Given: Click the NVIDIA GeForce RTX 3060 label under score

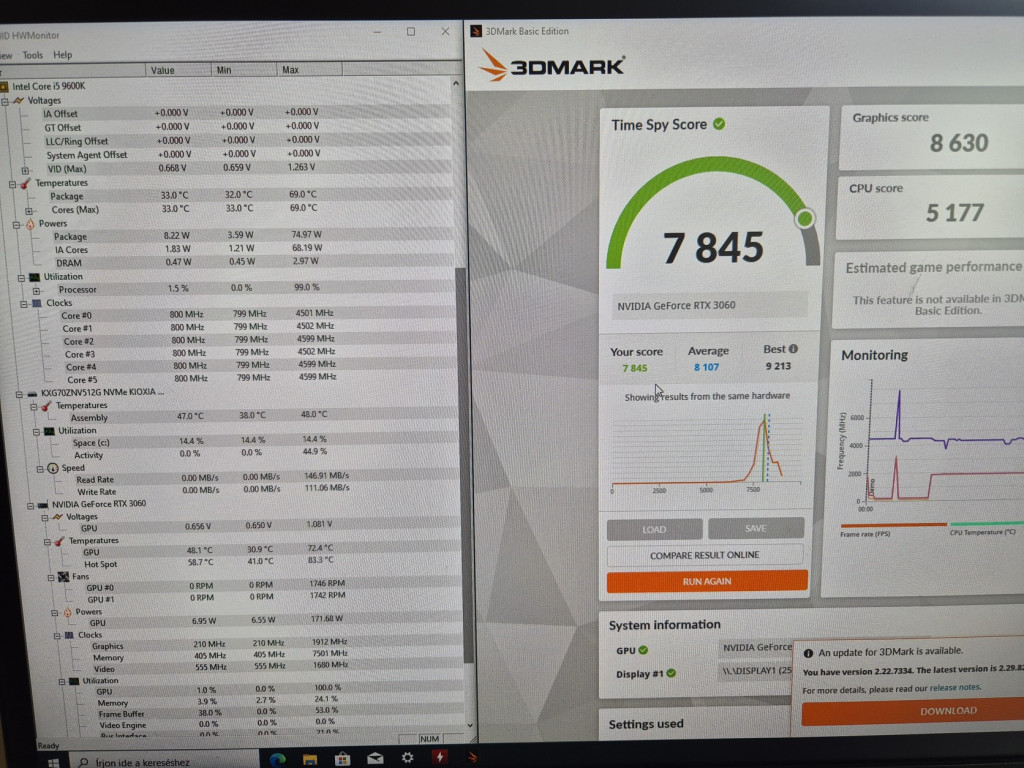Looking at the screenshot, I should pos(677,305).
